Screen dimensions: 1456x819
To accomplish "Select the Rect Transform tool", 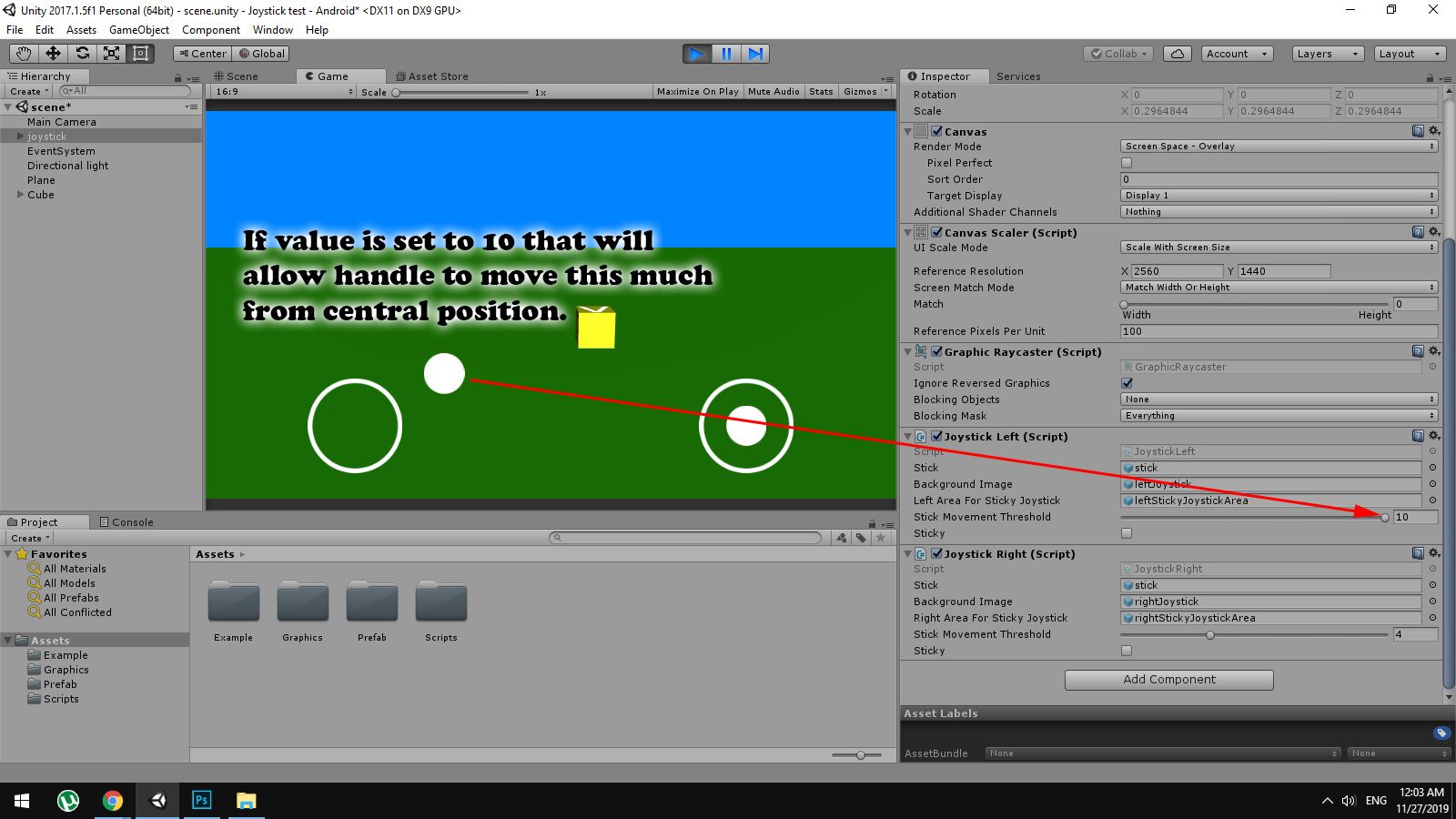I will (x=140, y=54).
